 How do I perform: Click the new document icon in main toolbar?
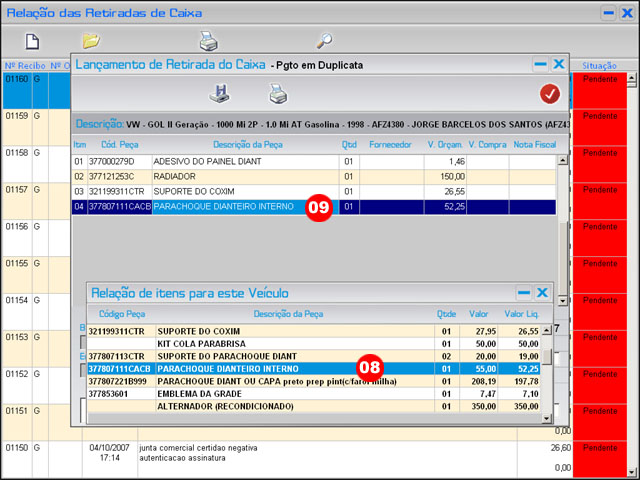(32, 41)
